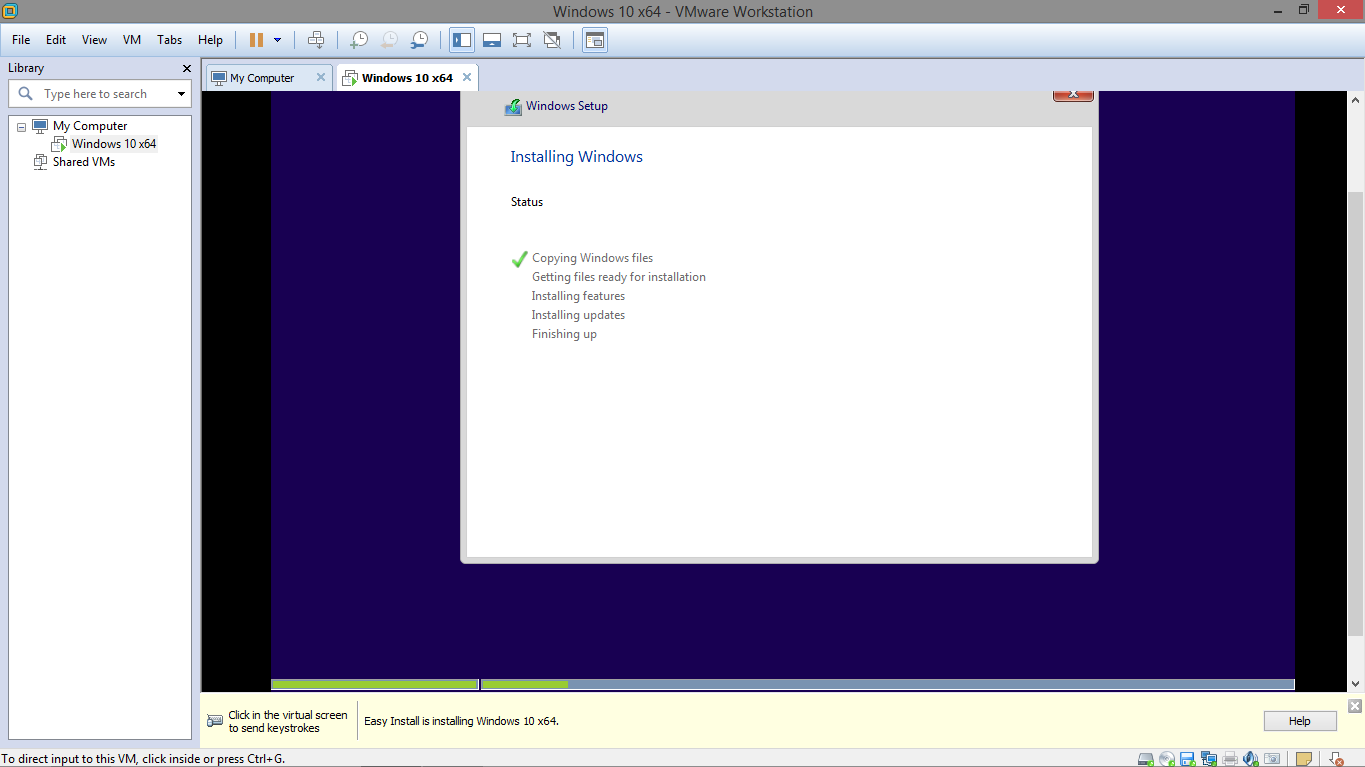Close the Windows Setup dialog
This screenshot has width=1365, height=767.
point(1073,95)
